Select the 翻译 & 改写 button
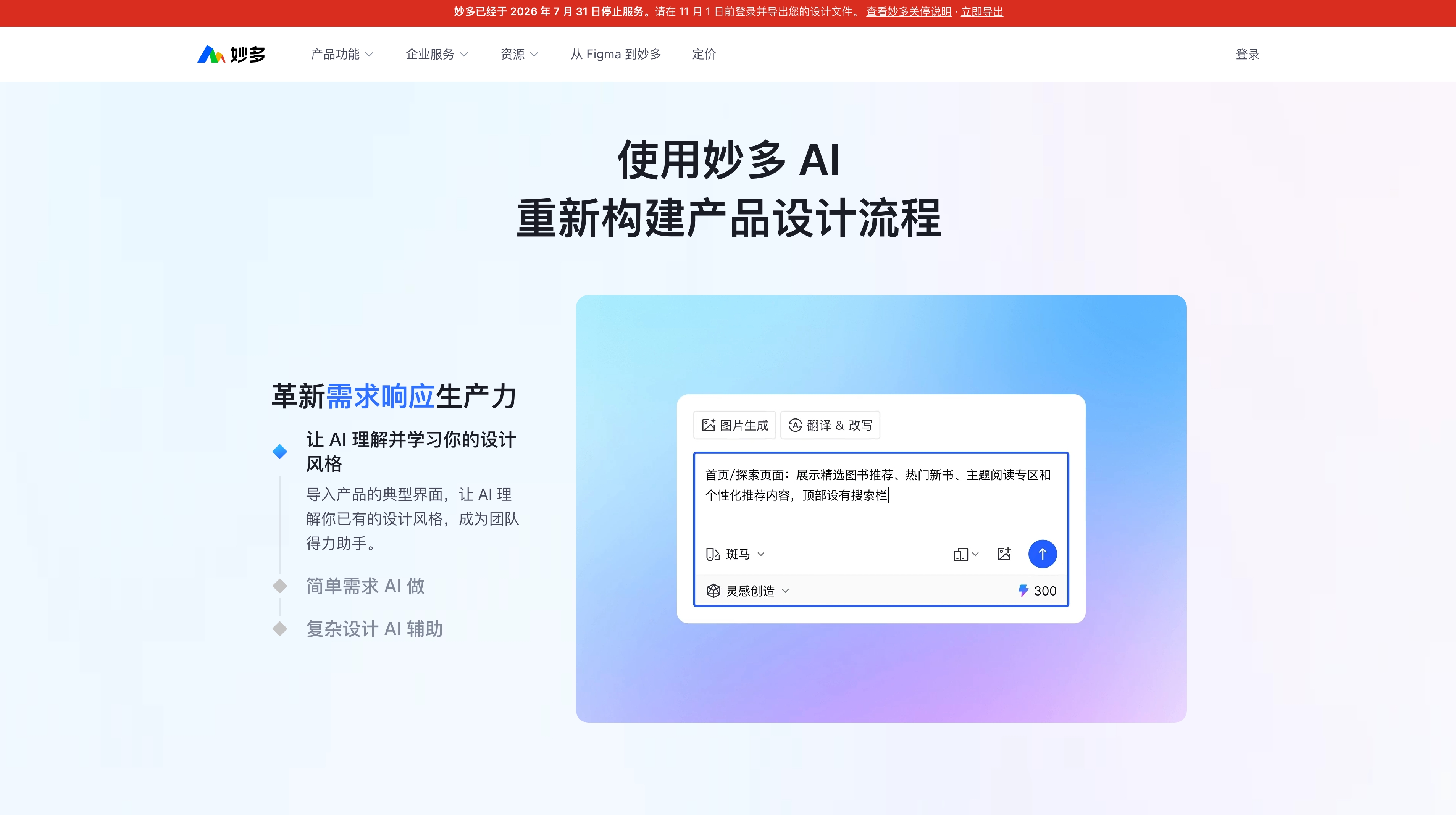 pyautogui.click(x=830, y=425)
